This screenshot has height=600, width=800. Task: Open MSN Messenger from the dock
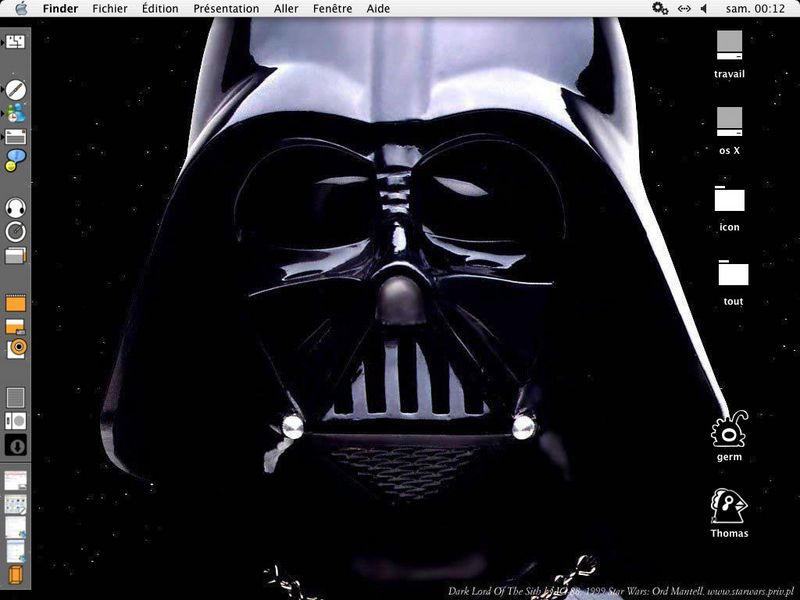tap(15, 113)
